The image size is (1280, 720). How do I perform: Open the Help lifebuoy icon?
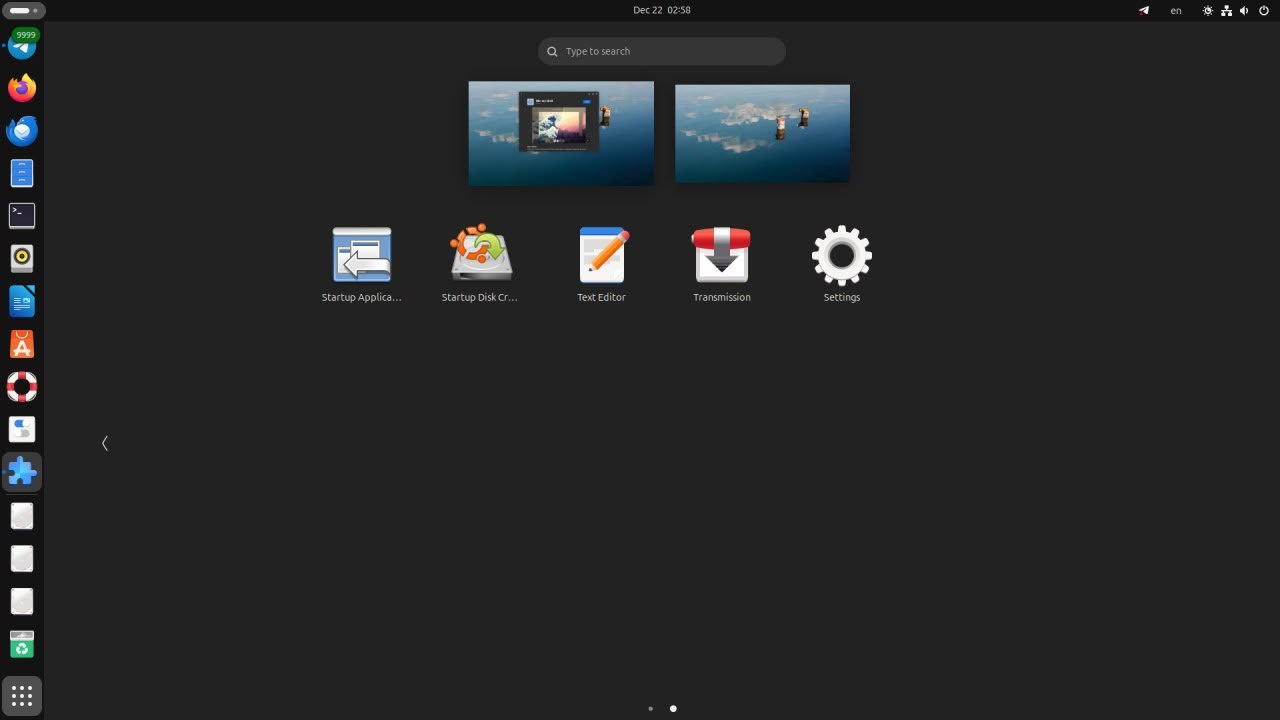22,386
